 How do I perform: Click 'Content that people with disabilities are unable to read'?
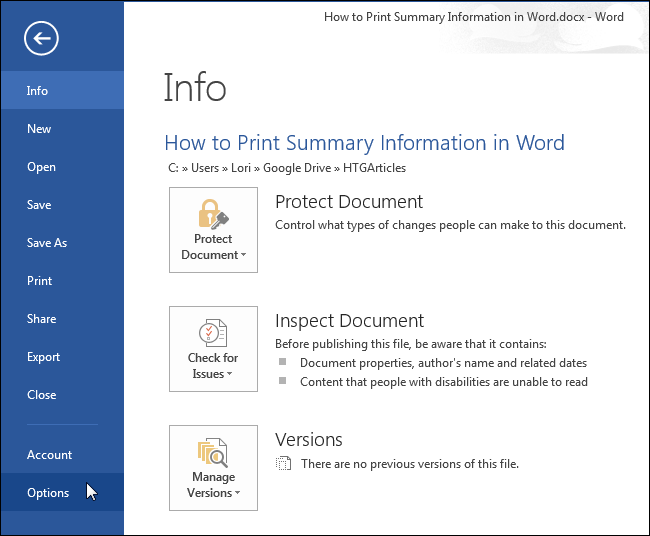click(x=444, y=382)
